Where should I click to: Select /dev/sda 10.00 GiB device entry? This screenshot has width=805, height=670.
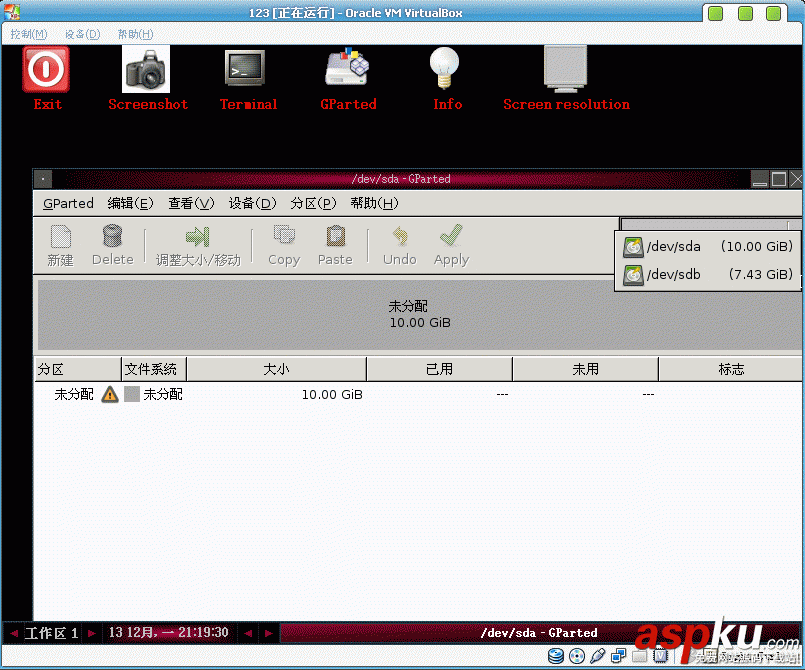tap(708, 247)
